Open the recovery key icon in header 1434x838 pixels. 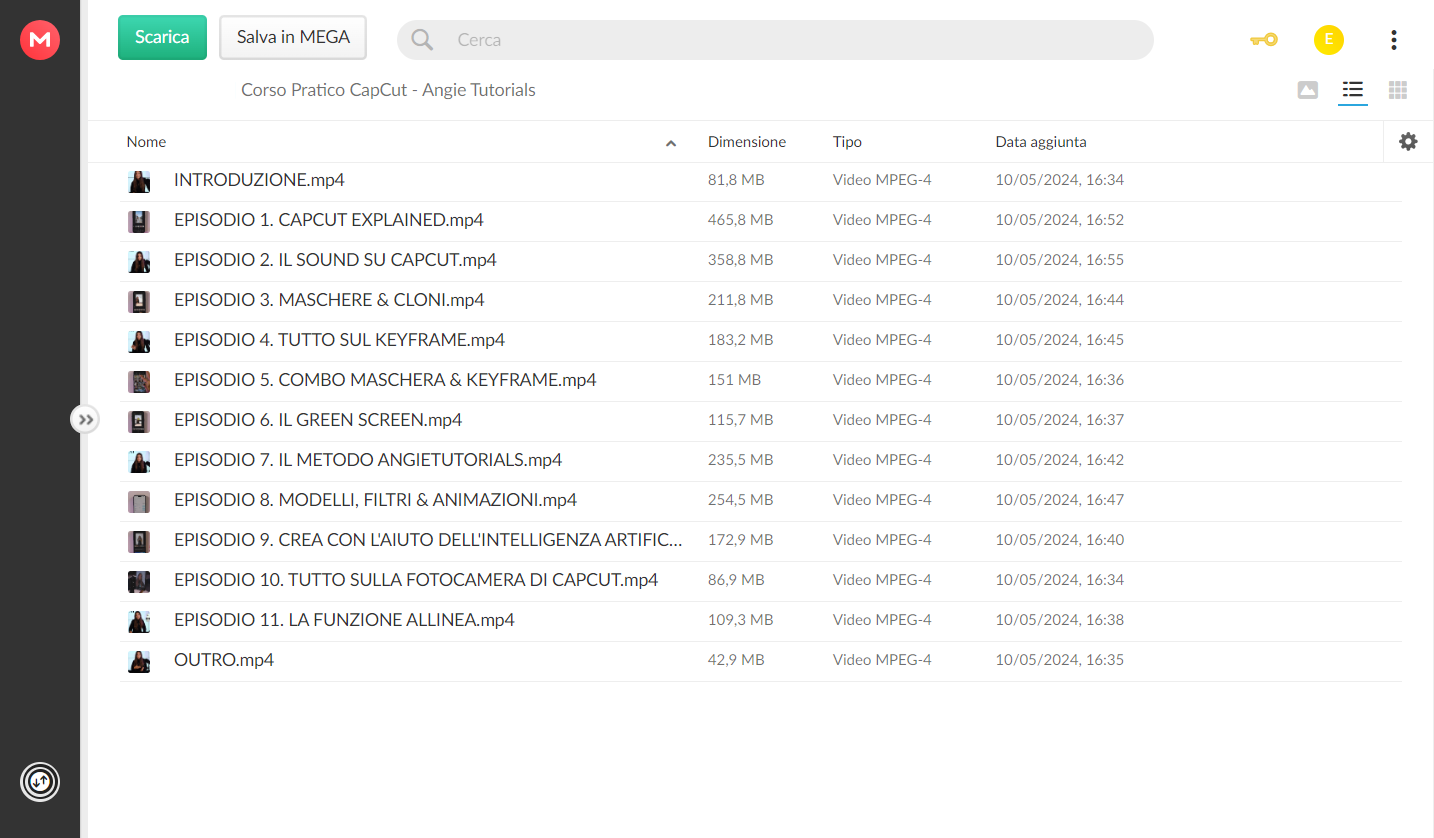1264,40
